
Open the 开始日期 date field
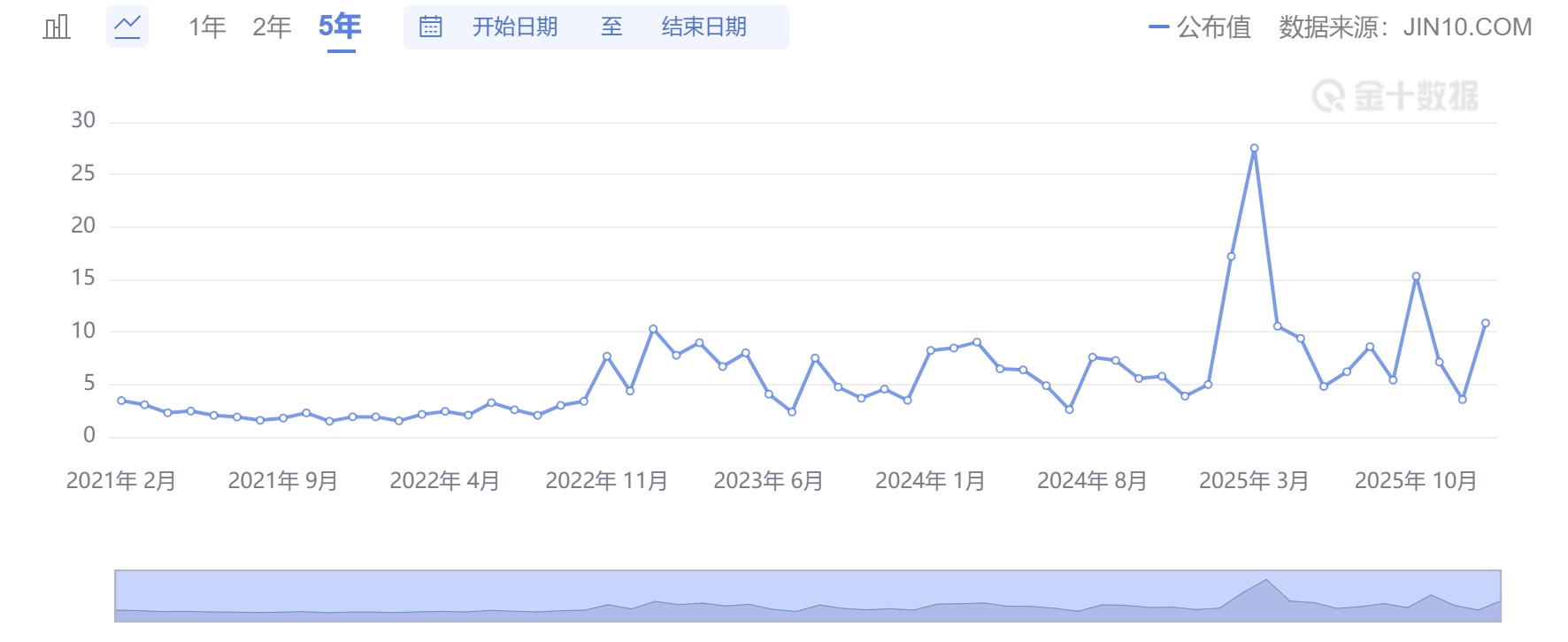click(515, 27)
